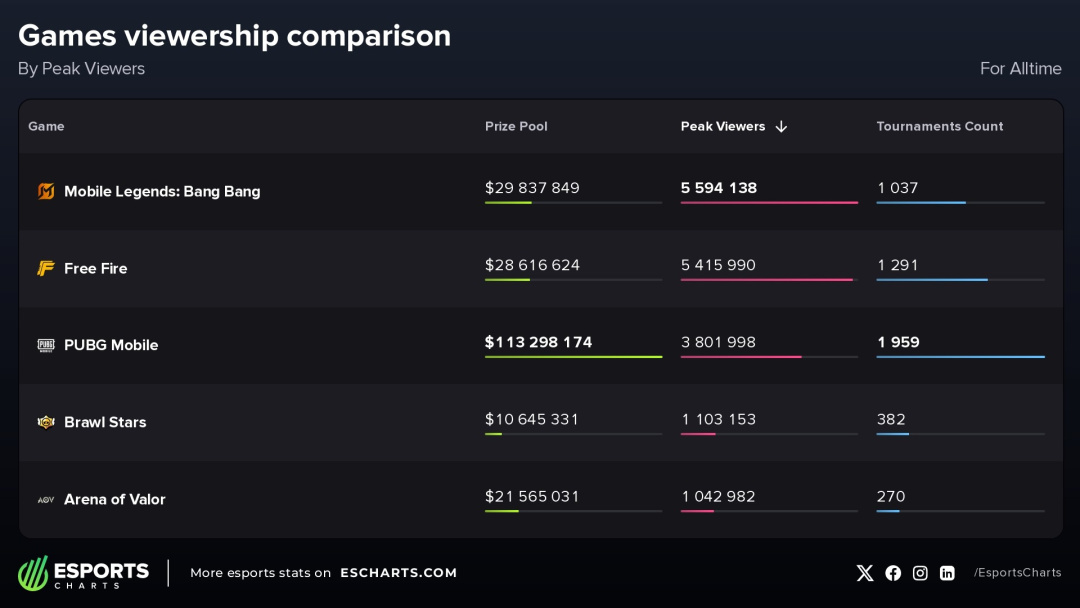
Task: Click Free Fire's tournaments count bar
Action: tap(932, 280)
